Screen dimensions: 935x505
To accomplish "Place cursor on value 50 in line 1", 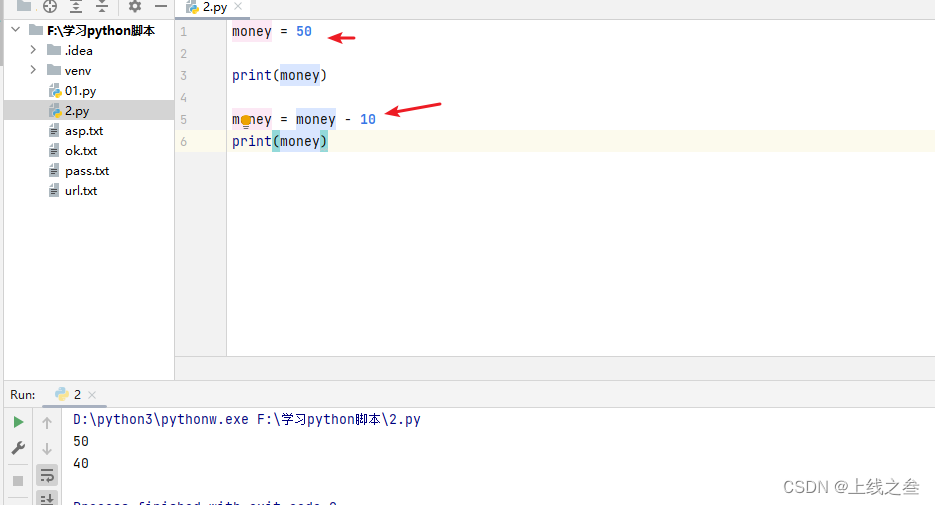I will pos(304,32).
